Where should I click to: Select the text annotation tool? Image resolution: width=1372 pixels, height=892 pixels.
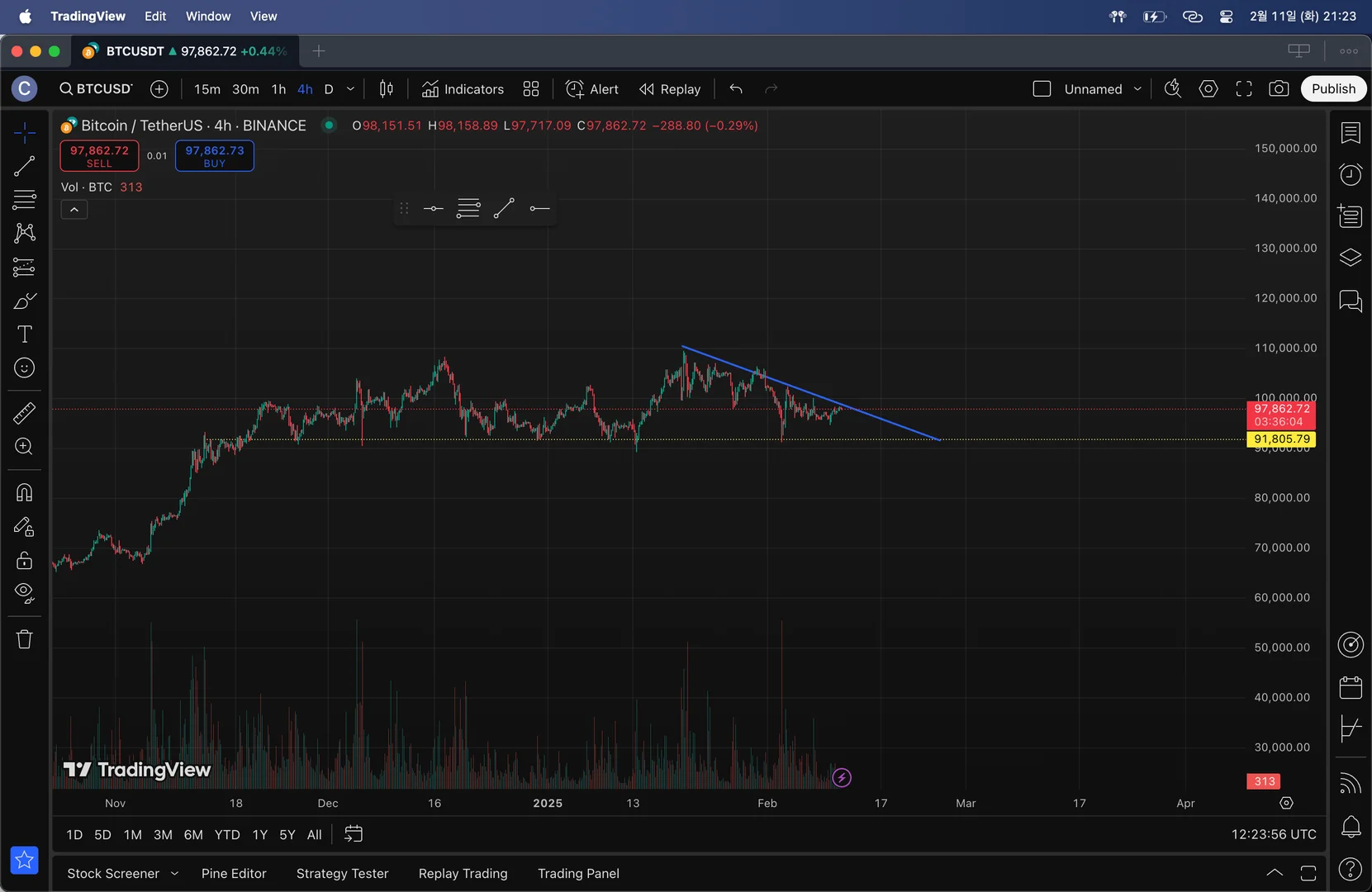24,334
